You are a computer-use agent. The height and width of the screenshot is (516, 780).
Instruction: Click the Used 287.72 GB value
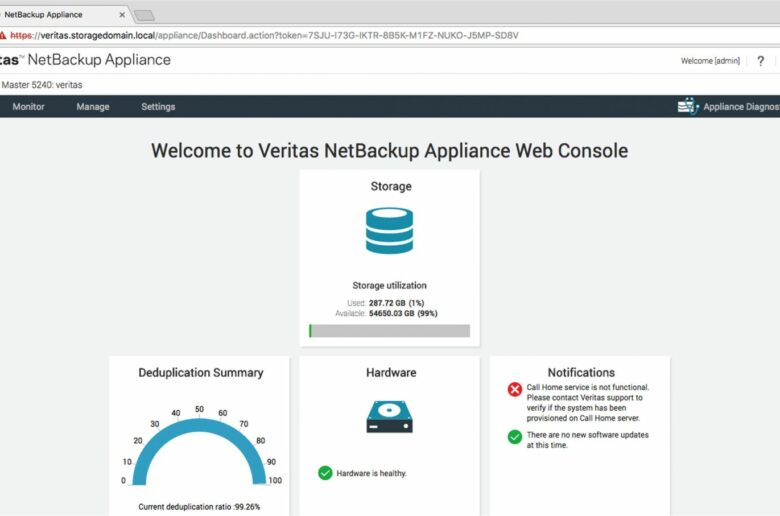[x=396, y=303]
